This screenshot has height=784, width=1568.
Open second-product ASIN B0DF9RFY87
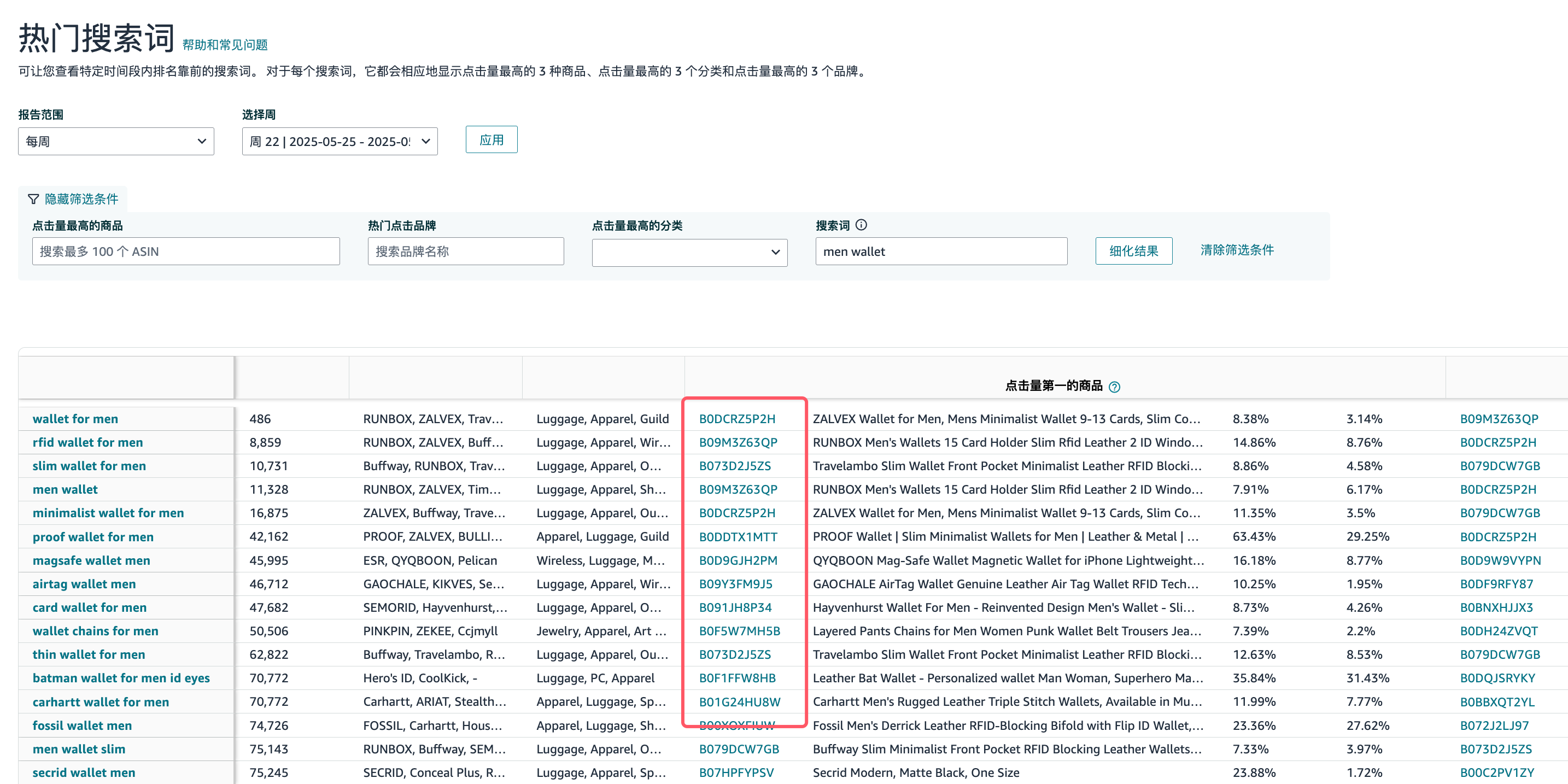1497,584
